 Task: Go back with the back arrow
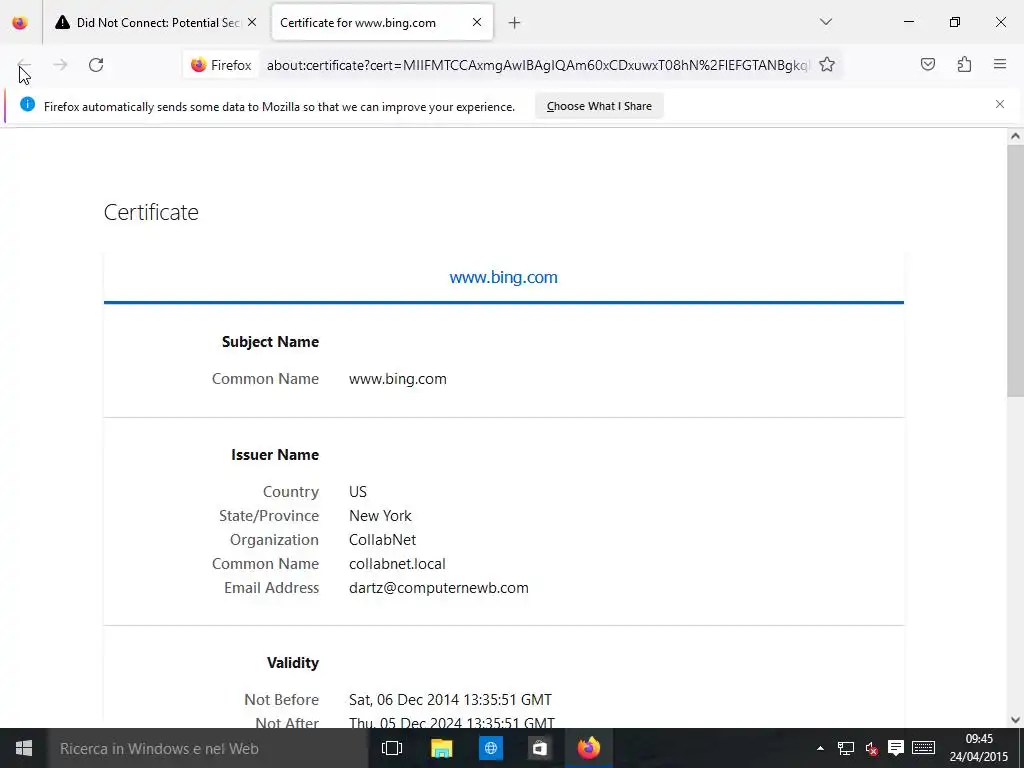pyautogui.click(x=24, y=65)
